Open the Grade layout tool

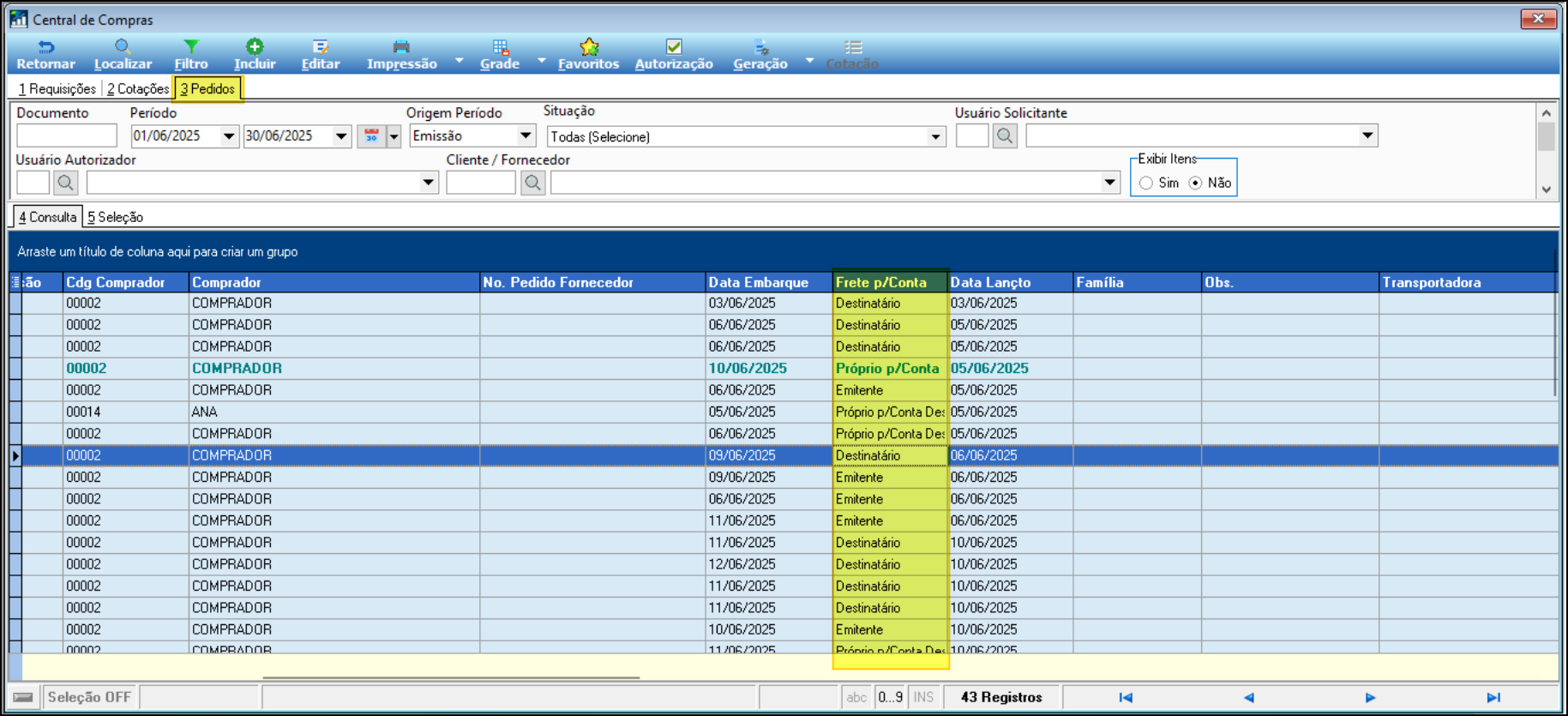pyautogui.click(x=500, y=55)
